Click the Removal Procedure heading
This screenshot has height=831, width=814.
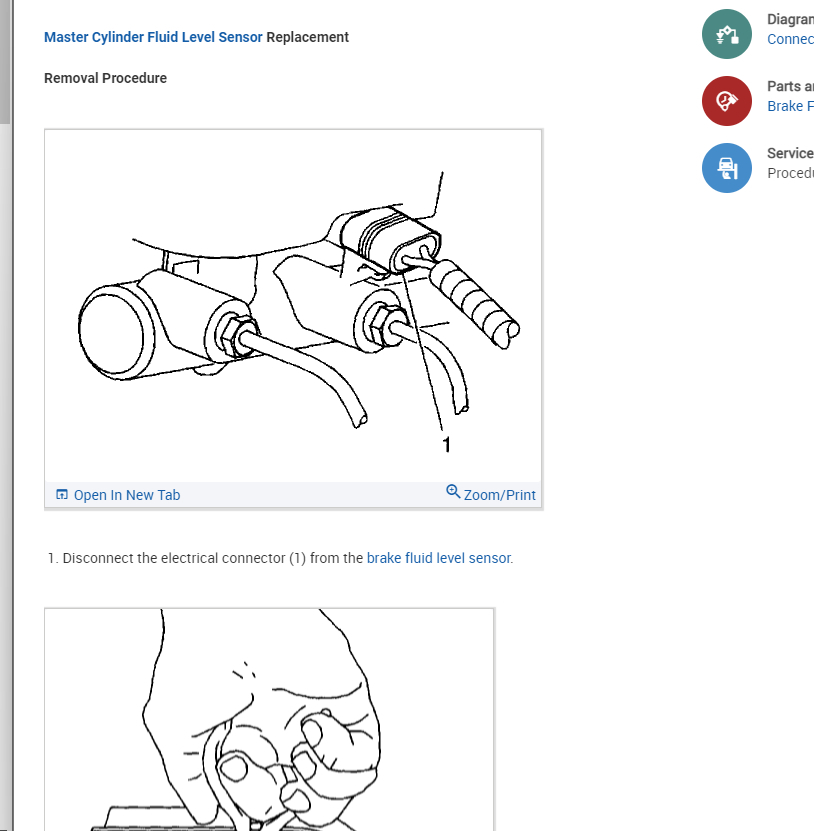105,78
